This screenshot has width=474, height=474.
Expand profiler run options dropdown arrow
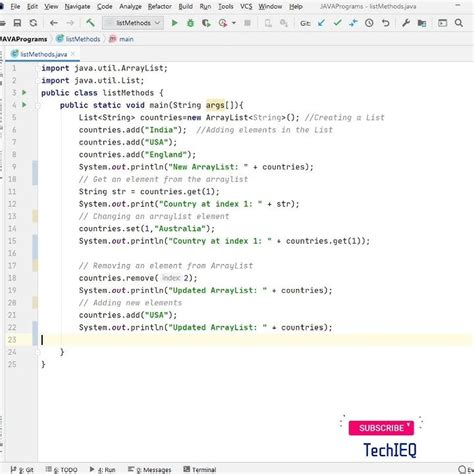click(x=234, y=23)
